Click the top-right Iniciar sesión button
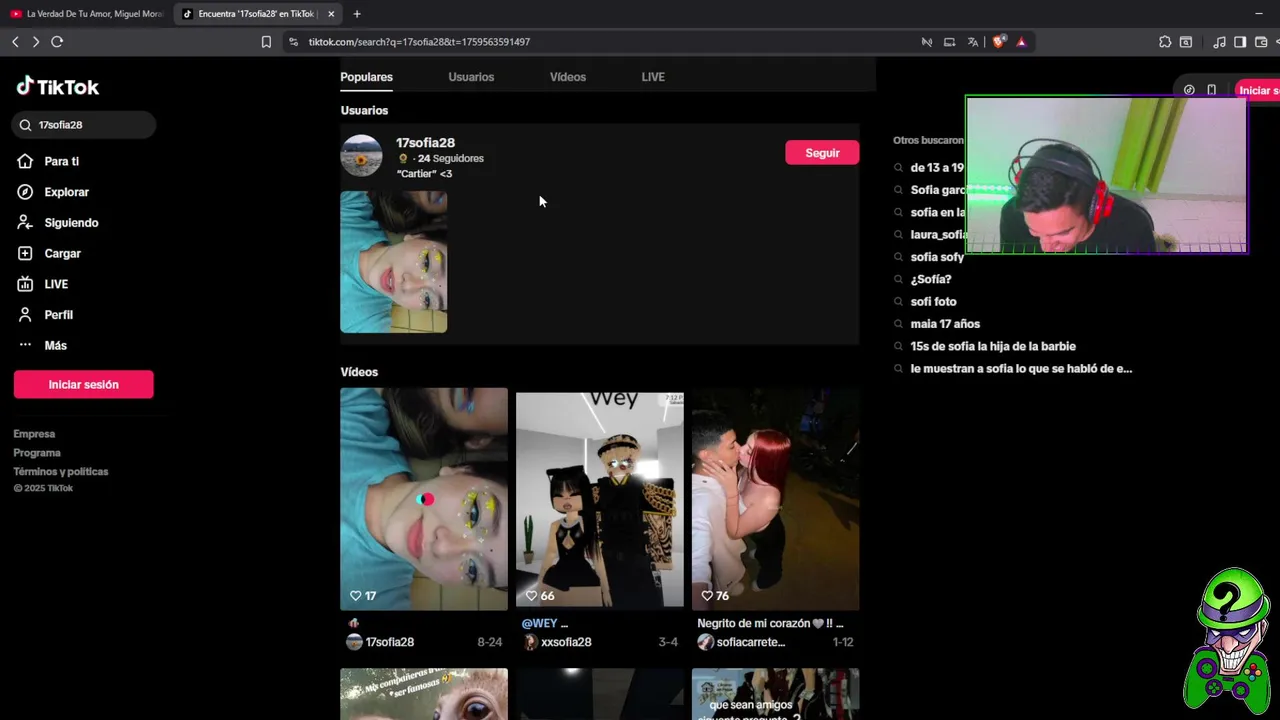The height and width of the screenshot is (720, 1280). pyautogui.click(x=1258, y=90)
